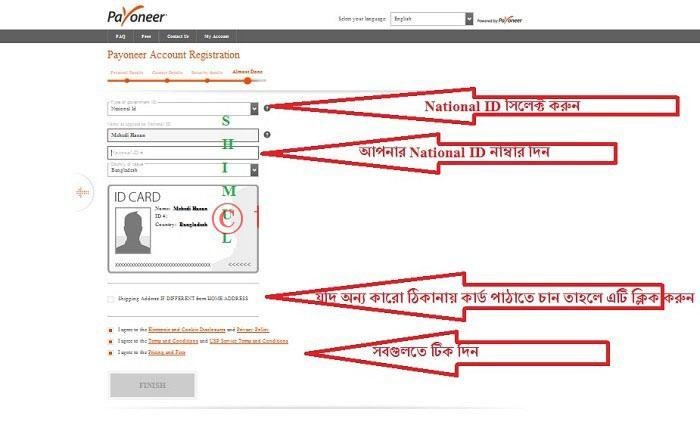Open the Type of government ID dropdown
The height and width of the screenshot is (422, 700).
click(183, 109)
